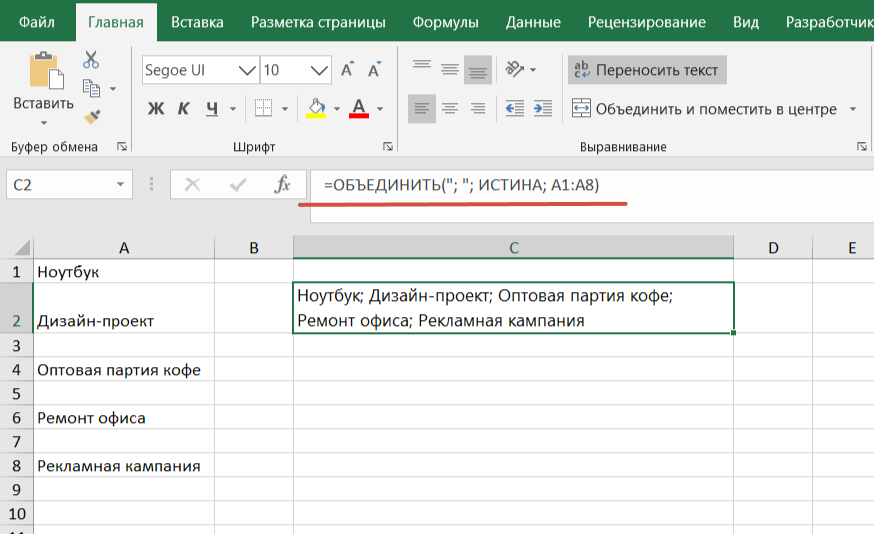The width and height of the screenshot is (874, 534).
Task: Toggle bottom vertical alignment
Action: click(478, 70)
